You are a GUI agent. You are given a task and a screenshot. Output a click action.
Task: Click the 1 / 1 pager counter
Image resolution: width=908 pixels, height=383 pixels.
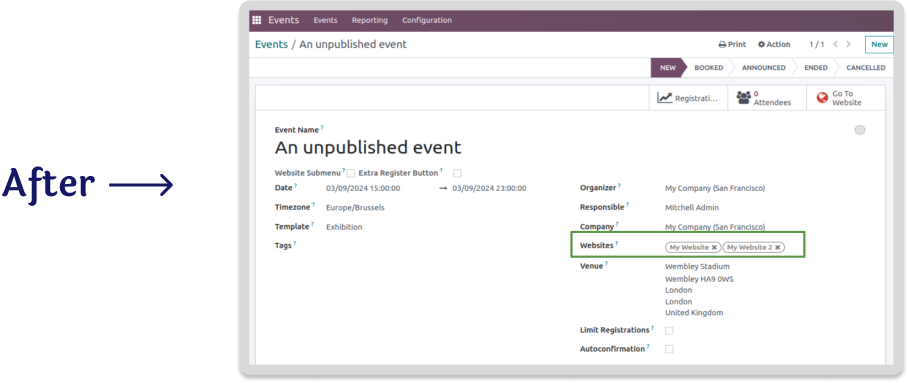coord(817,45)
